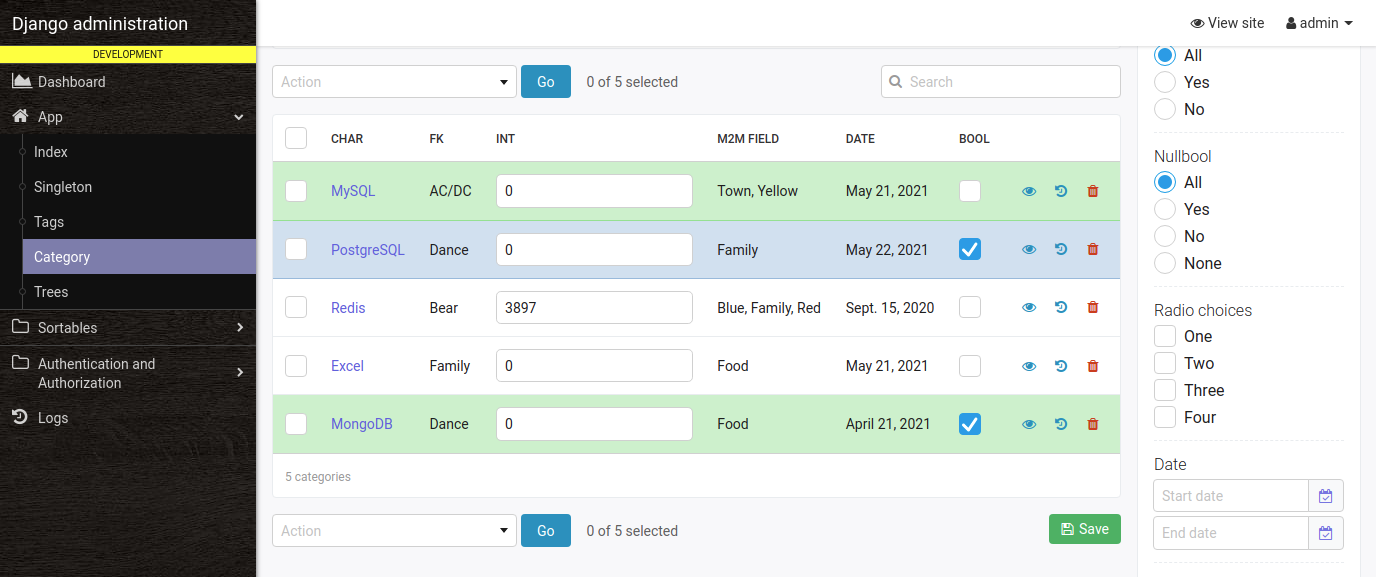Click the green Save button

point(1085,529)
